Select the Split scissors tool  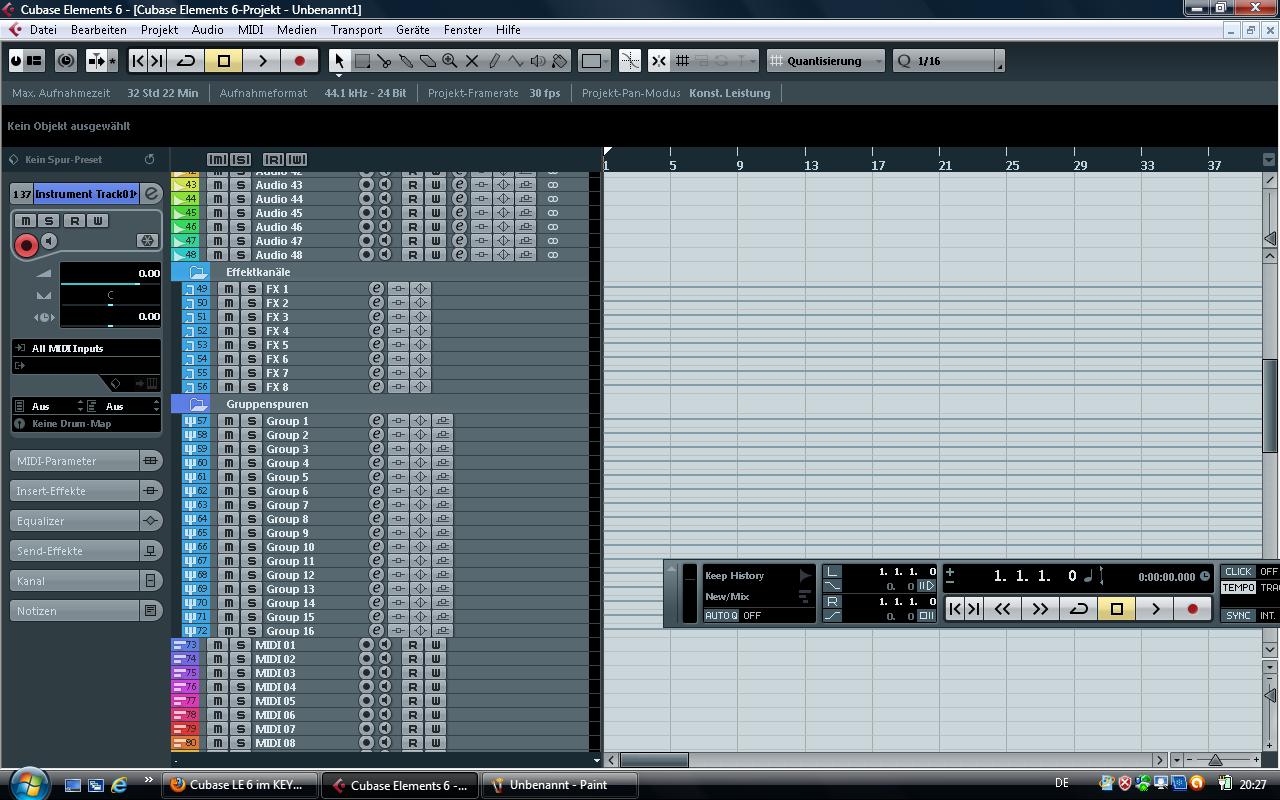384,61
